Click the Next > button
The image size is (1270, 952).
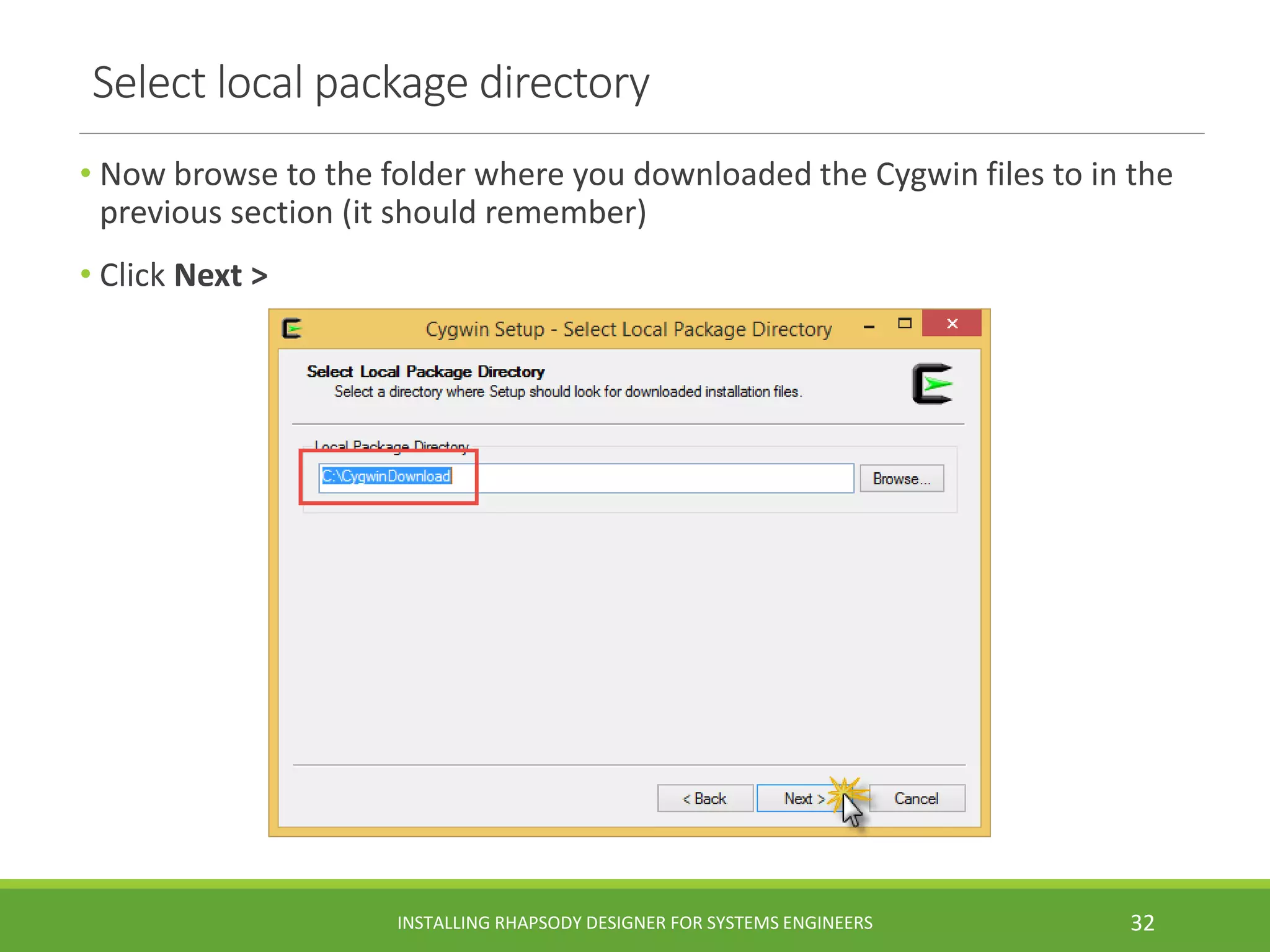click(x=806, y=798)
